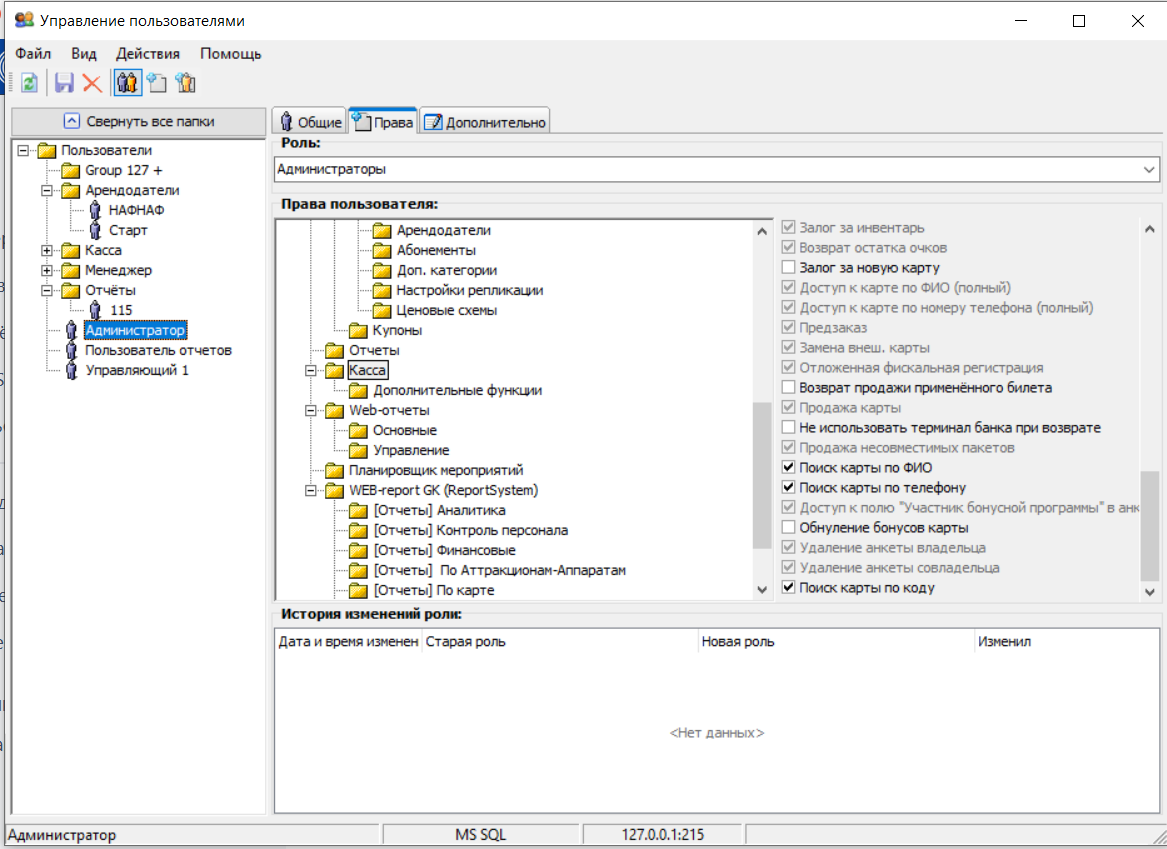Image resolution: width=1167 pixels, height=849 pixels.
Task: Select the [Отчеты] Финансовые folder
Action: click(x=444, y=551)
